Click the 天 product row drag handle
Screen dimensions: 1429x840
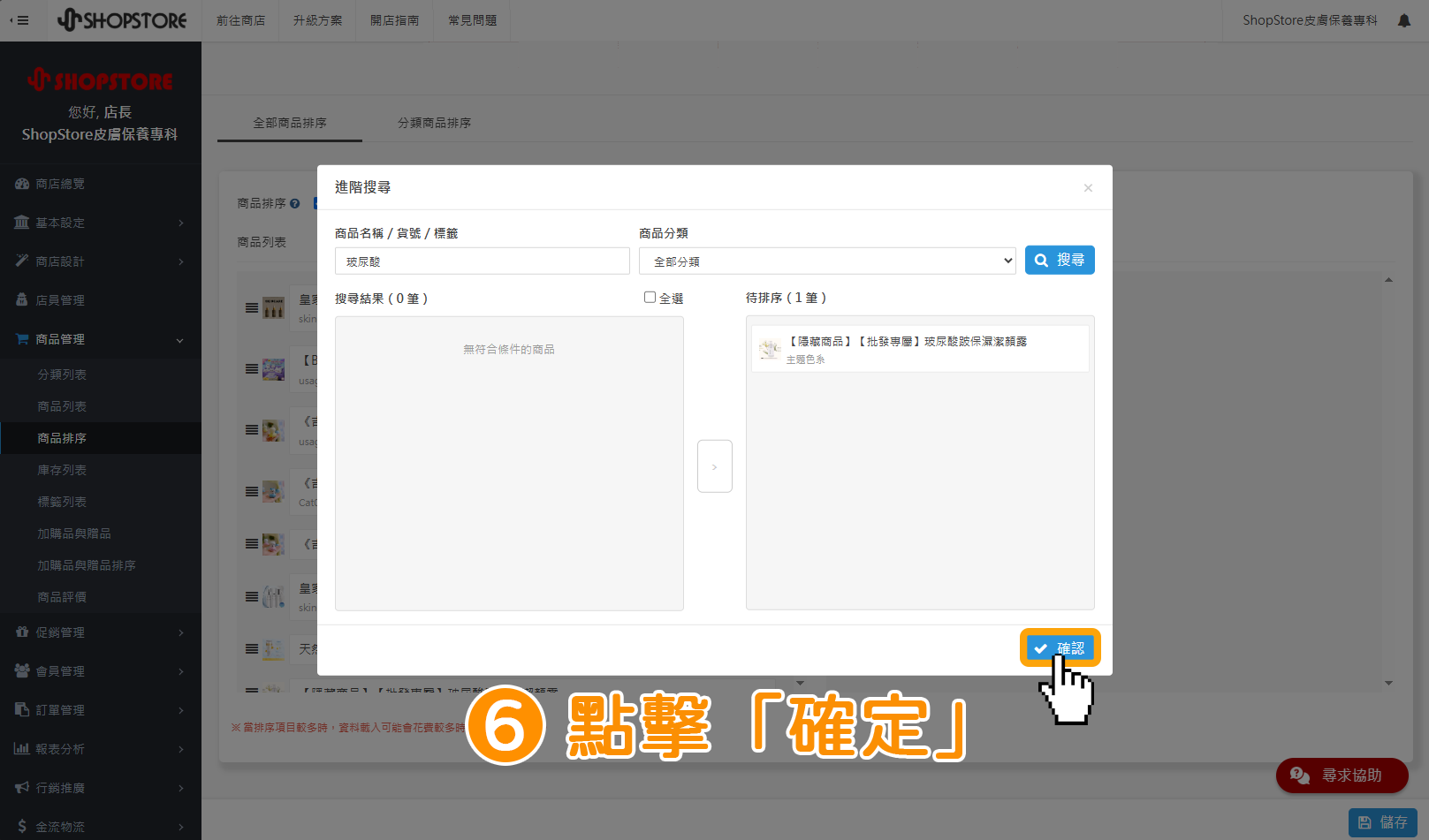[x=252, y=649]
